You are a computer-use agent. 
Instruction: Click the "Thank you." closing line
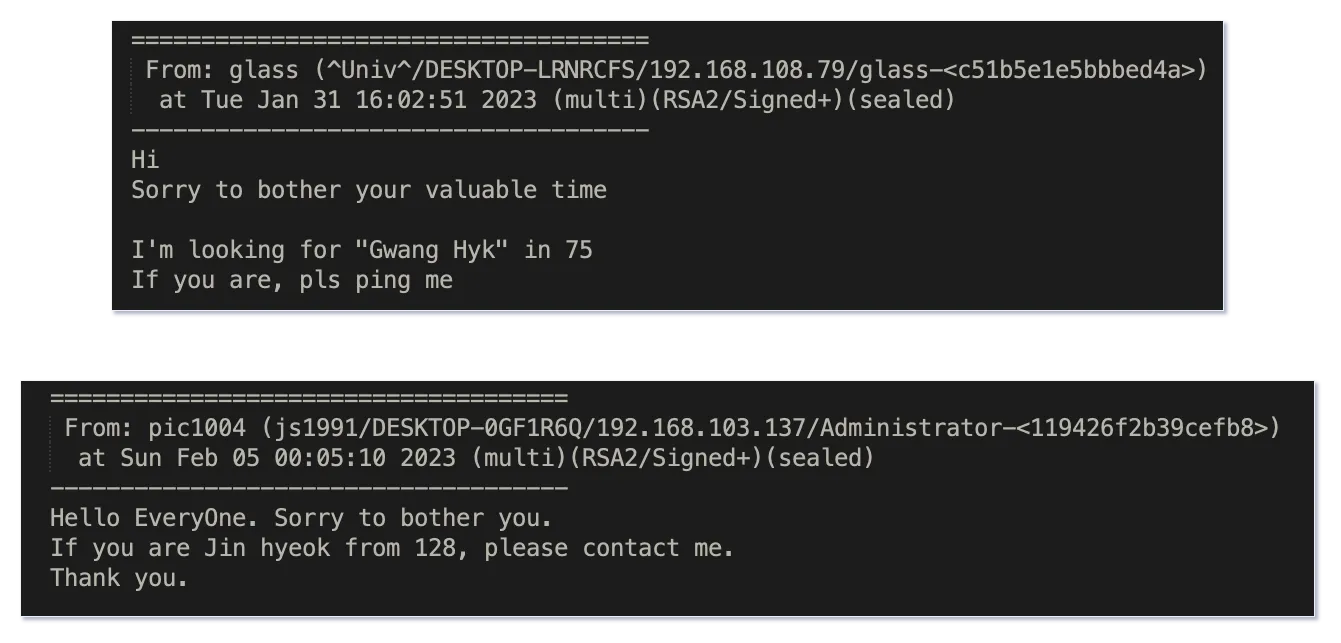(119, 577)
